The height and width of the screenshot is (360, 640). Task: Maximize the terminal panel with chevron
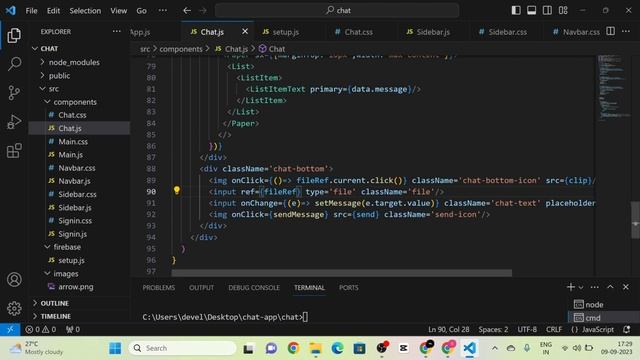click(610, 287)
